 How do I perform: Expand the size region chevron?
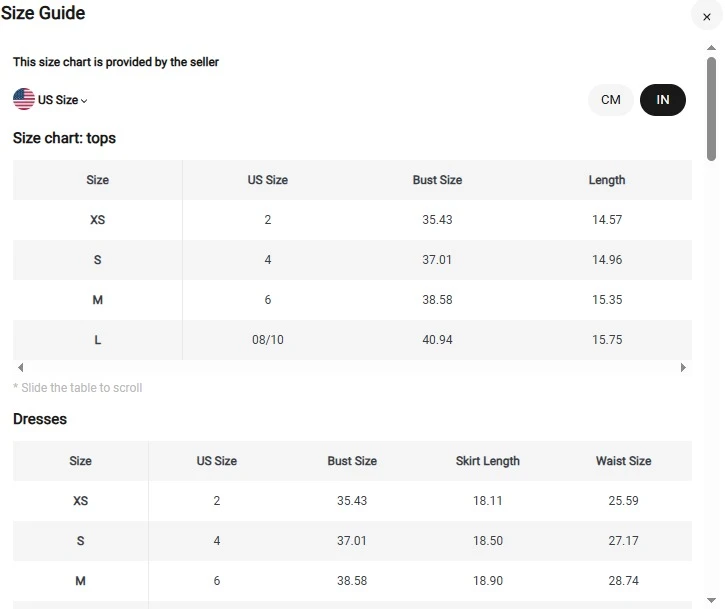pyautogui.click(x=84, y=101)
